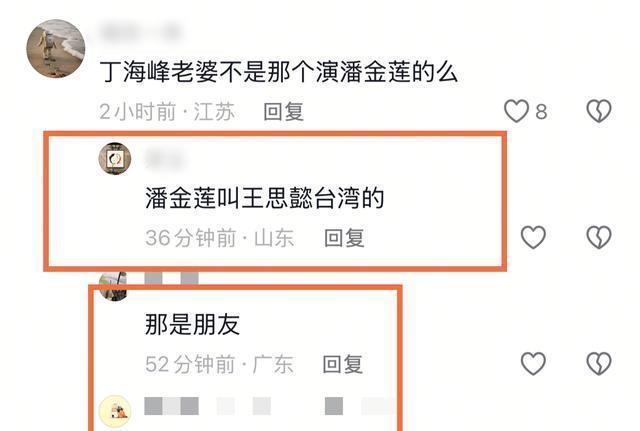Image resolution: width=640 pixels, height=431 pixels.
Task: Open the yellow avatar at bottom
Action: click(x=115, y=411)
